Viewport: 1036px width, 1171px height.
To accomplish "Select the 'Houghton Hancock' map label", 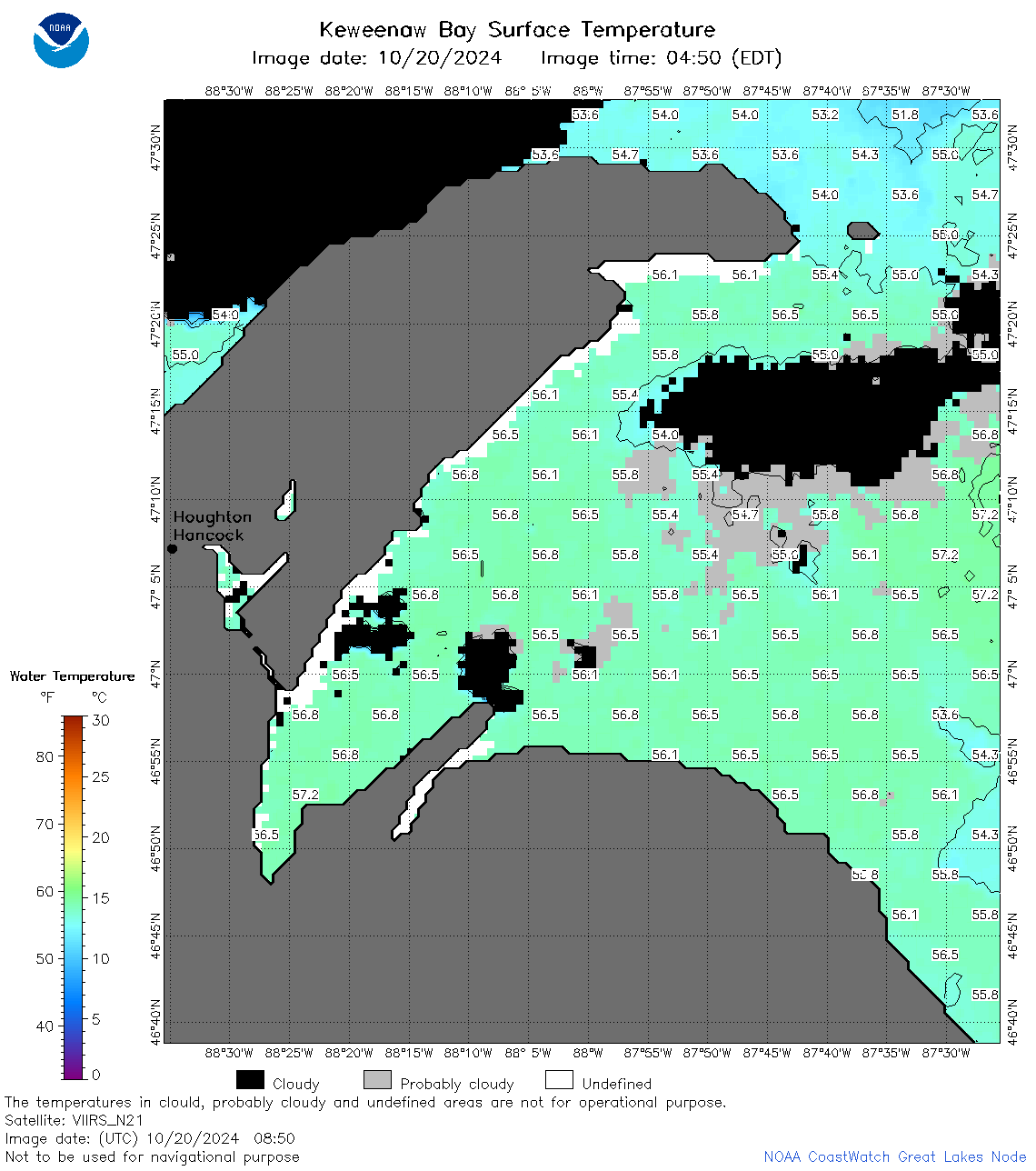I will point(212,525).
